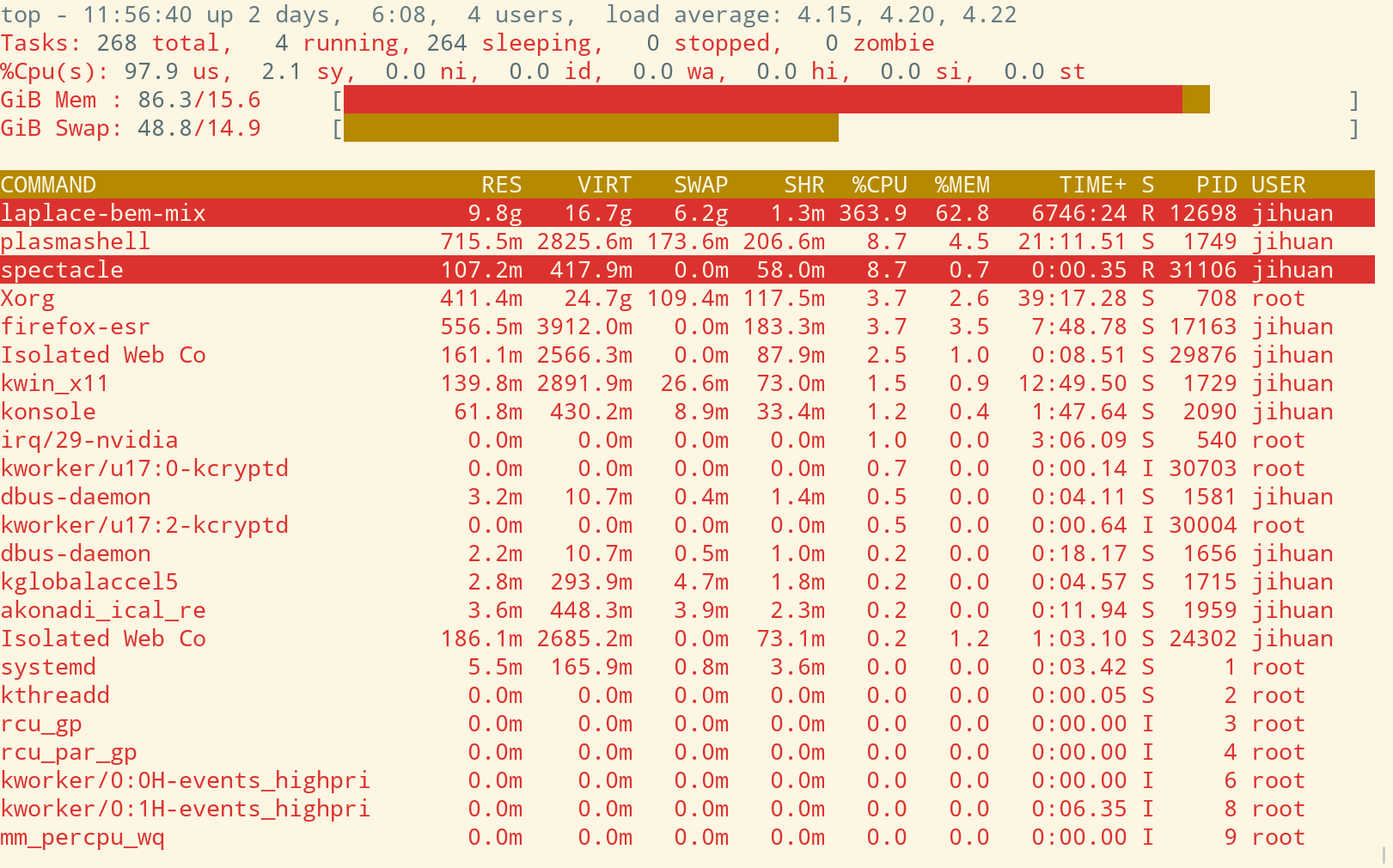1393x868 pixels.
Task: Click the 4 running count
Action: click(337, 43)
